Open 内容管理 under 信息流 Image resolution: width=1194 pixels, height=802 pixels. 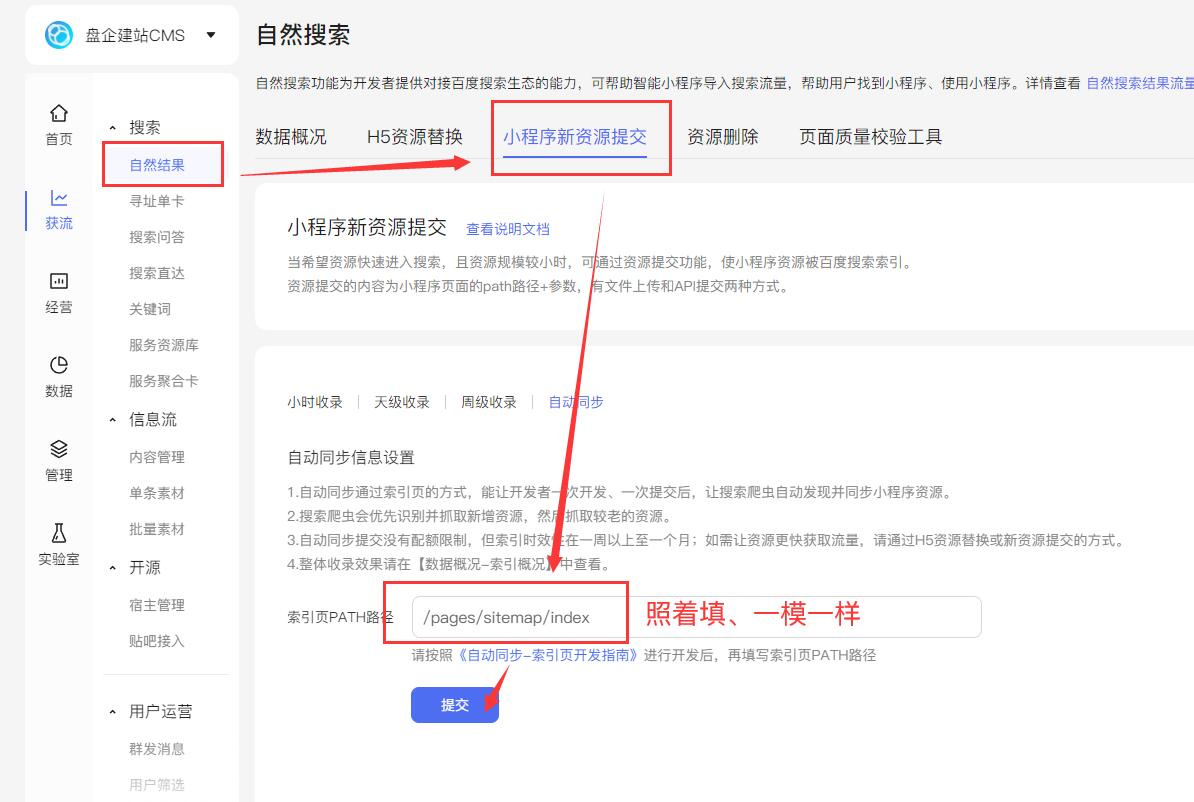(157, 457)
